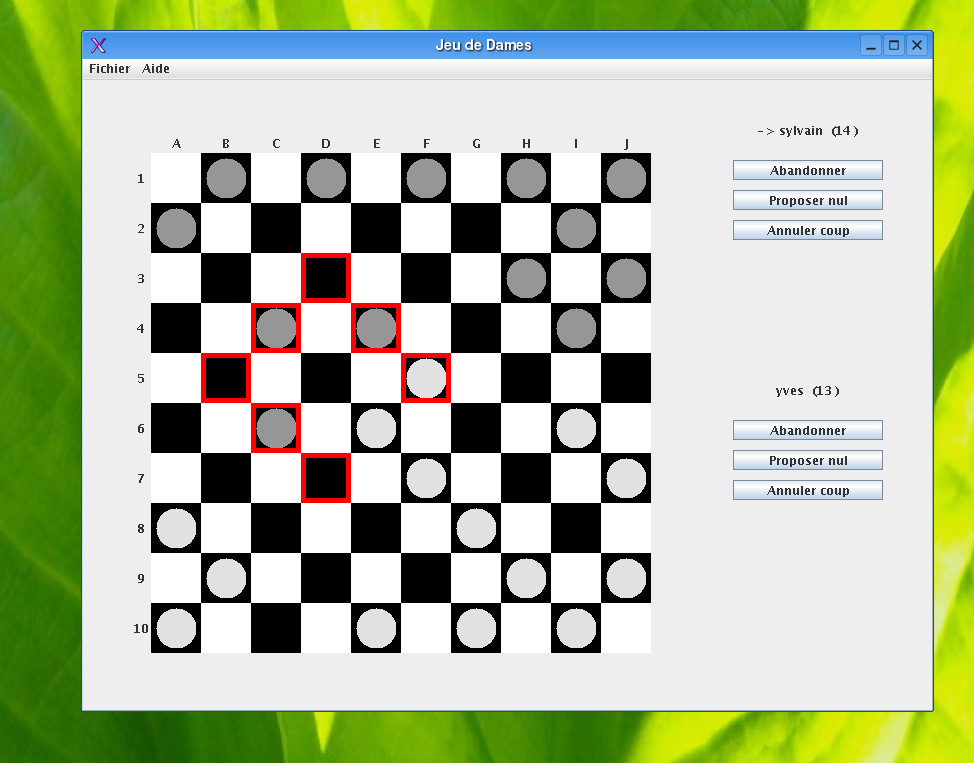
Task: Select the highlighted dark piece on C6
Action: point(276,428)
